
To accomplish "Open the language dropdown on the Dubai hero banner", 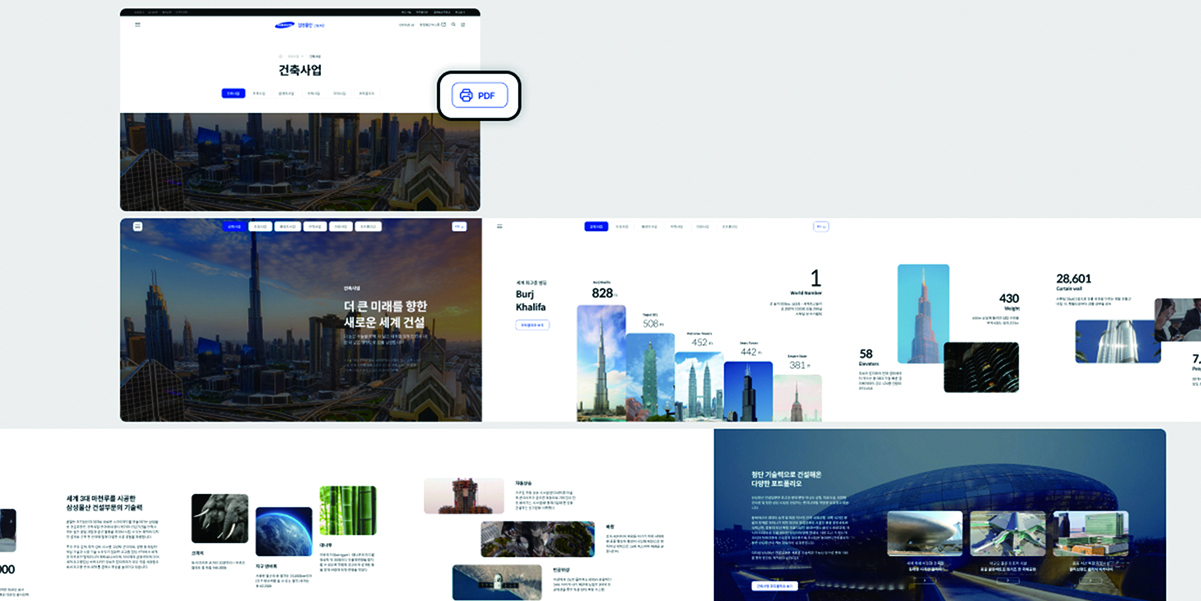I will (459, 227).
